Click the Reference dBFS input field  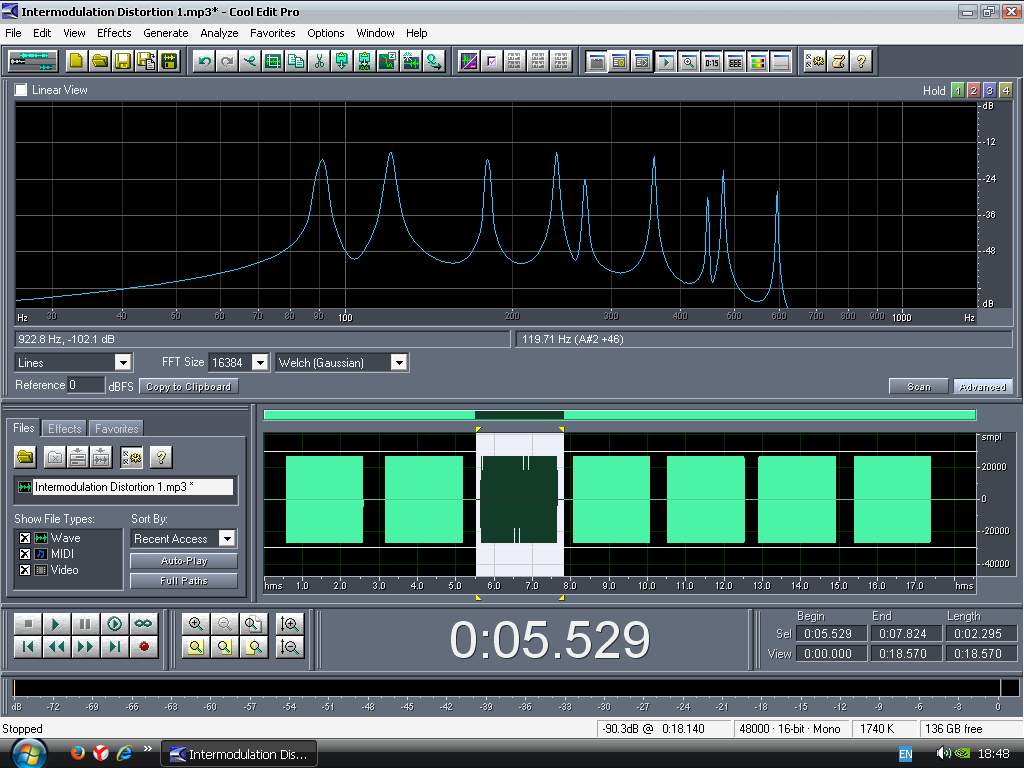point(86,385)
